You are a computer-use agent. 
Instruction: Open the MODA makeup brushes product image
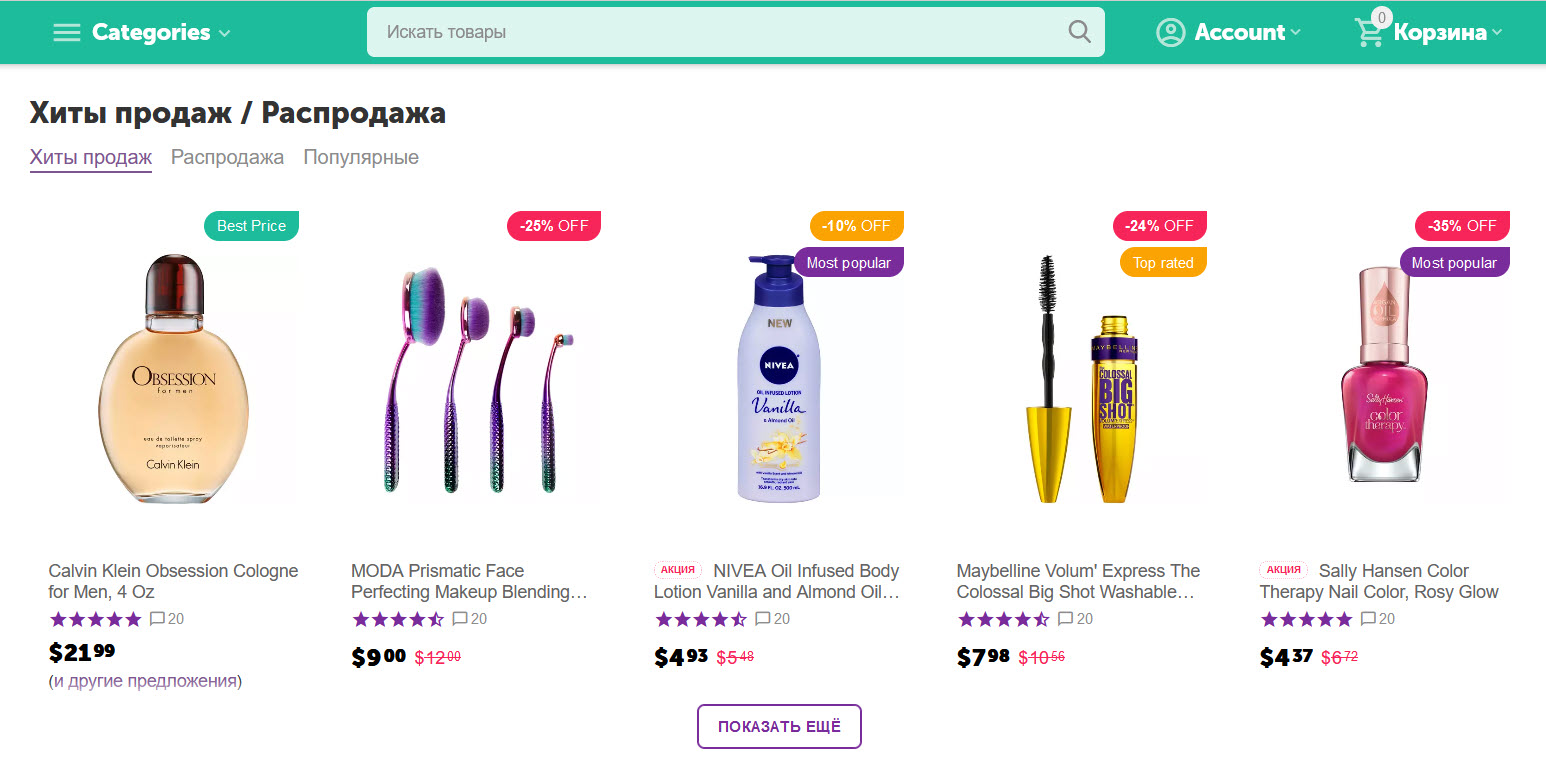coord(476,380)
